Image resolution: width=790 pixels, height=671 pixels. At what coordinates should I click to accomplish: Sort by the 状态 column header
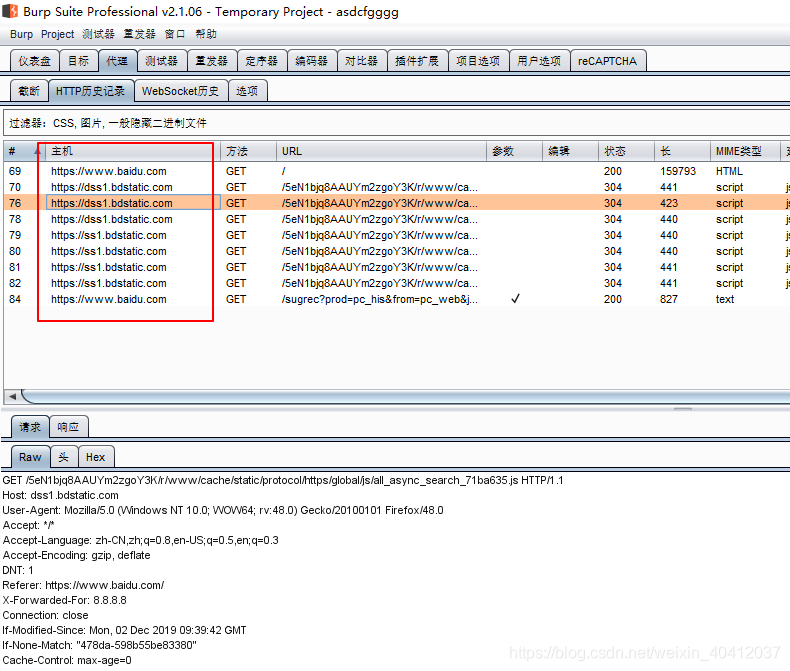626,151
